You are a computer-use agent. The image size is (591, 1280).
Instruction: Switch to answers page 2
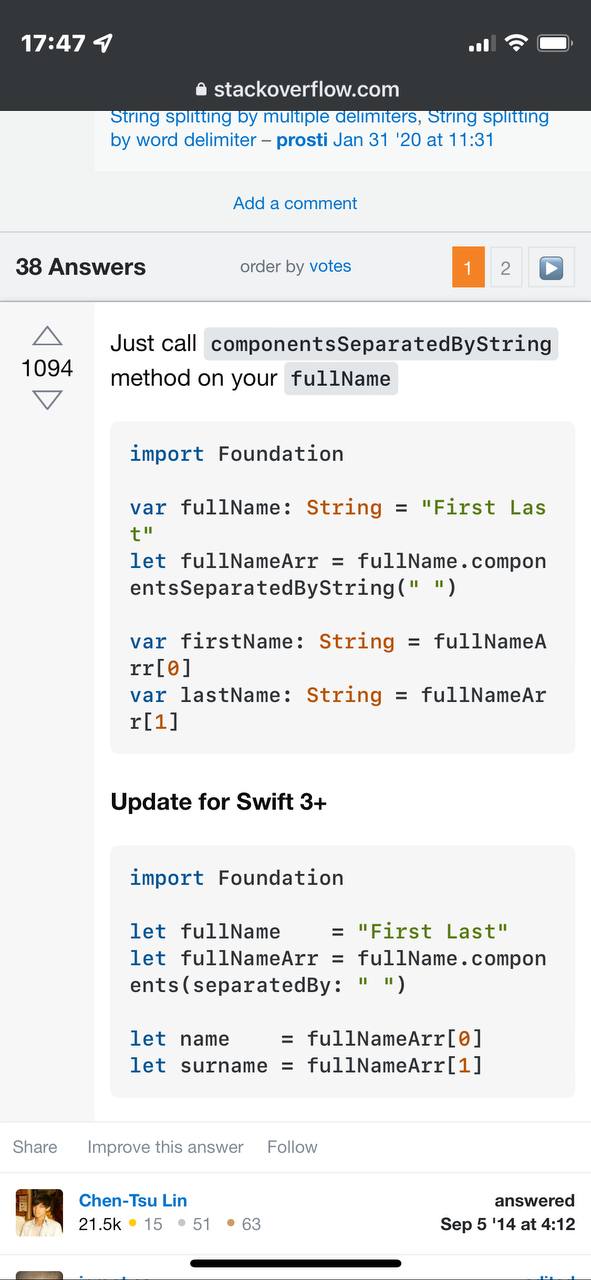(506, 267)
